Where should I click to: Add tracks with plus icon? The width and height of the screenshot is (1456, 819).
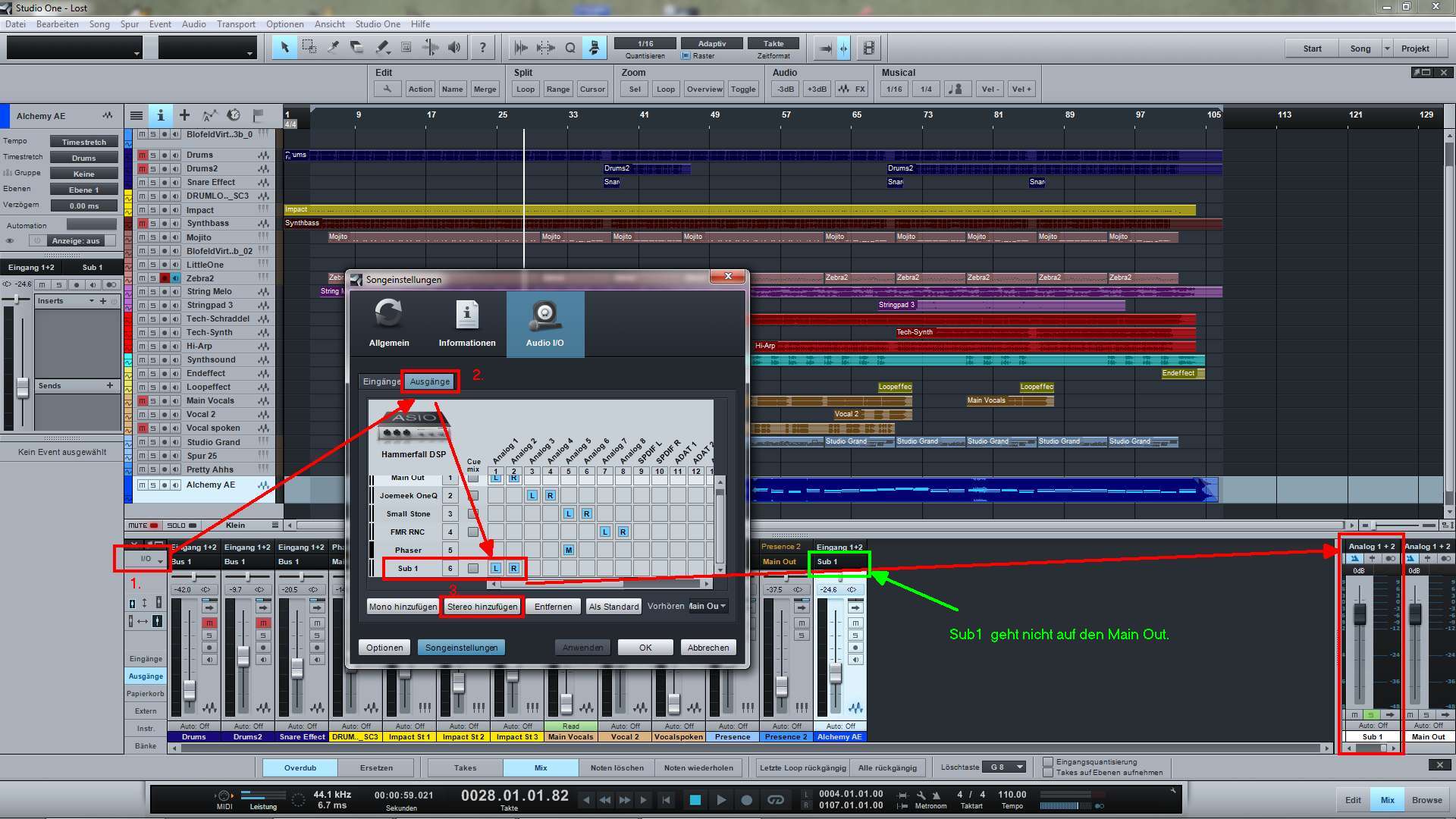tap(184, 115)
